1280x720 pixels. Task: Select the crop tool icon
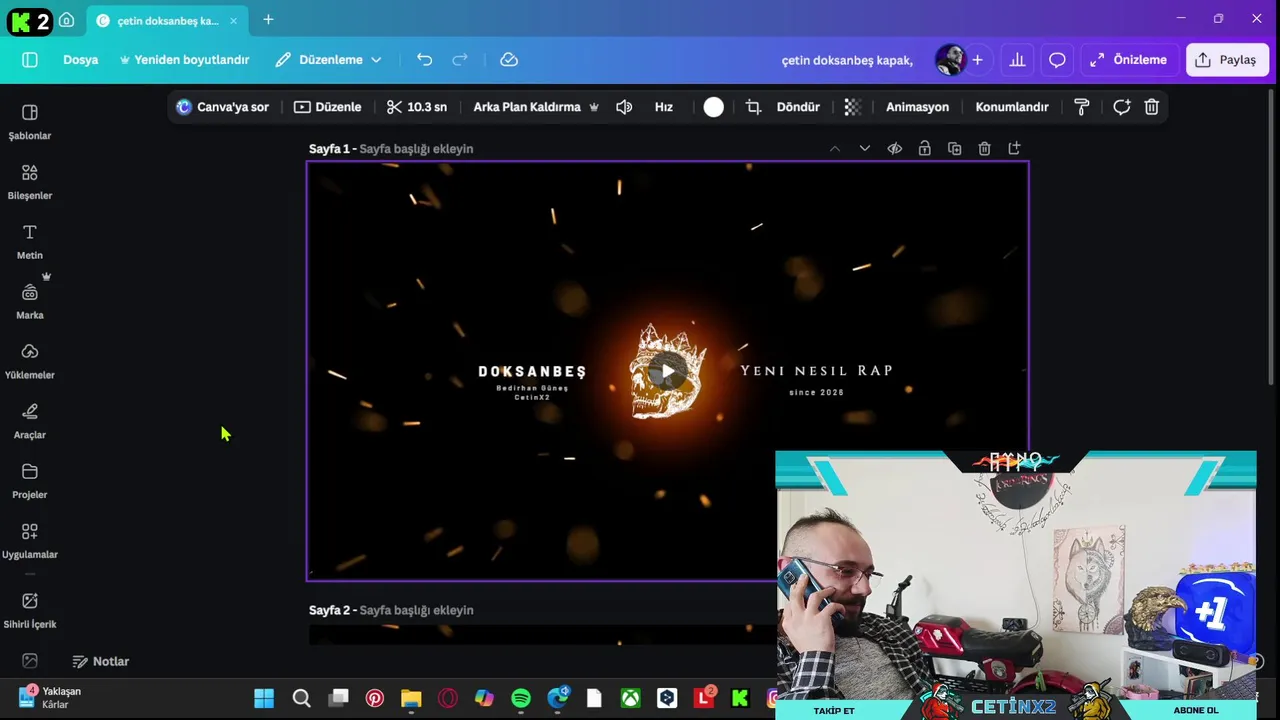753,107
